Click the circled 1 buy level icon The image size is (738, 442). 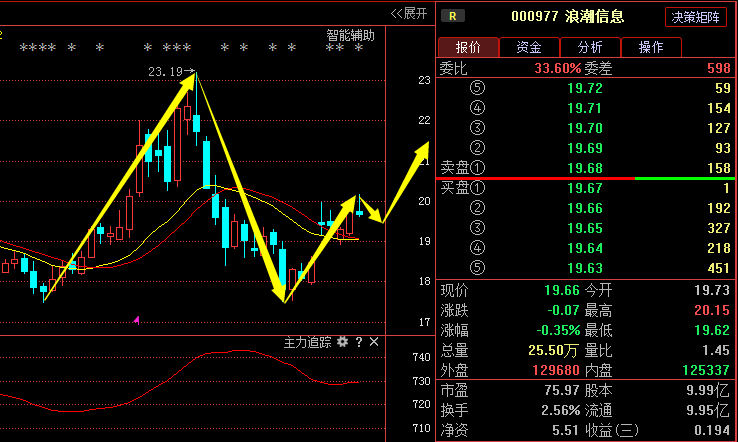[477, 187]
